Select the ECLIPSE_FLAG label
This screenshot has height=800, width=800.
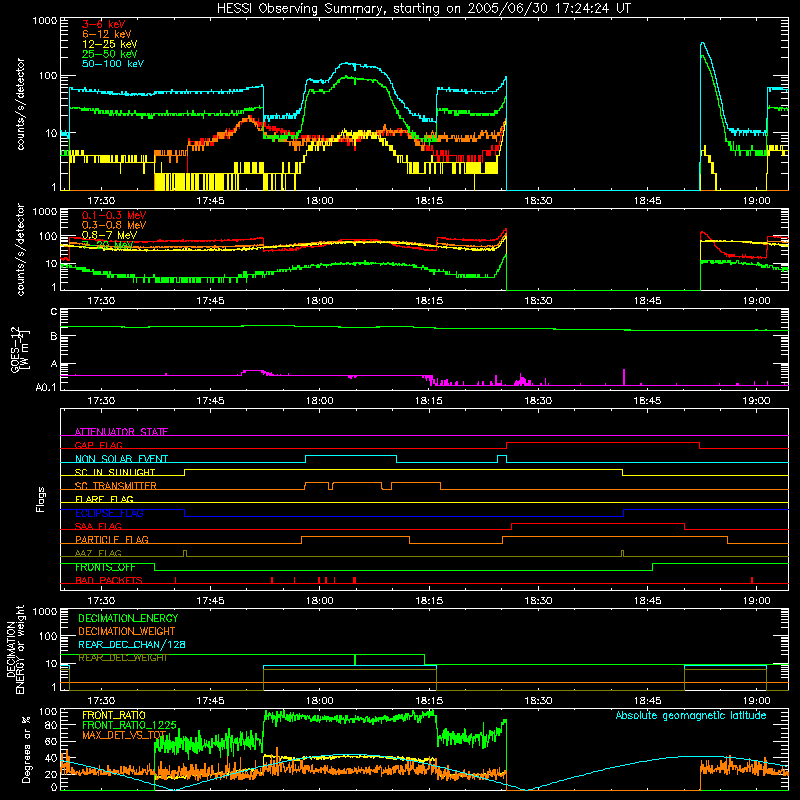[x=109, y=513]
